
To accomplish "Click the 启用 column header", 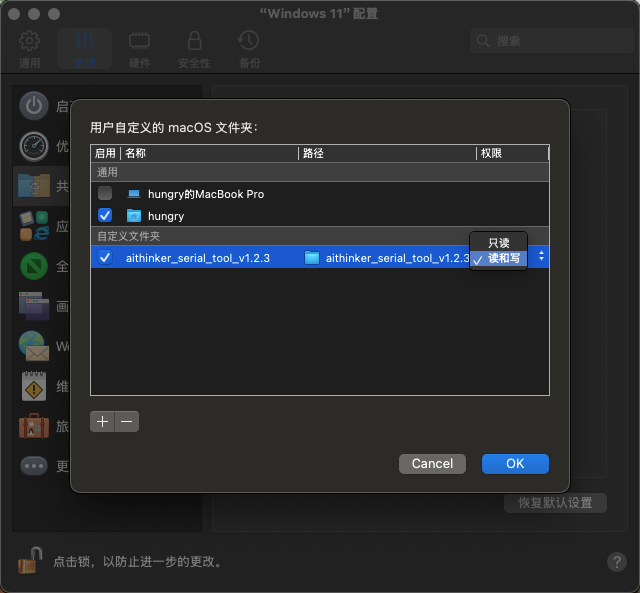I will tap(105, 153).
